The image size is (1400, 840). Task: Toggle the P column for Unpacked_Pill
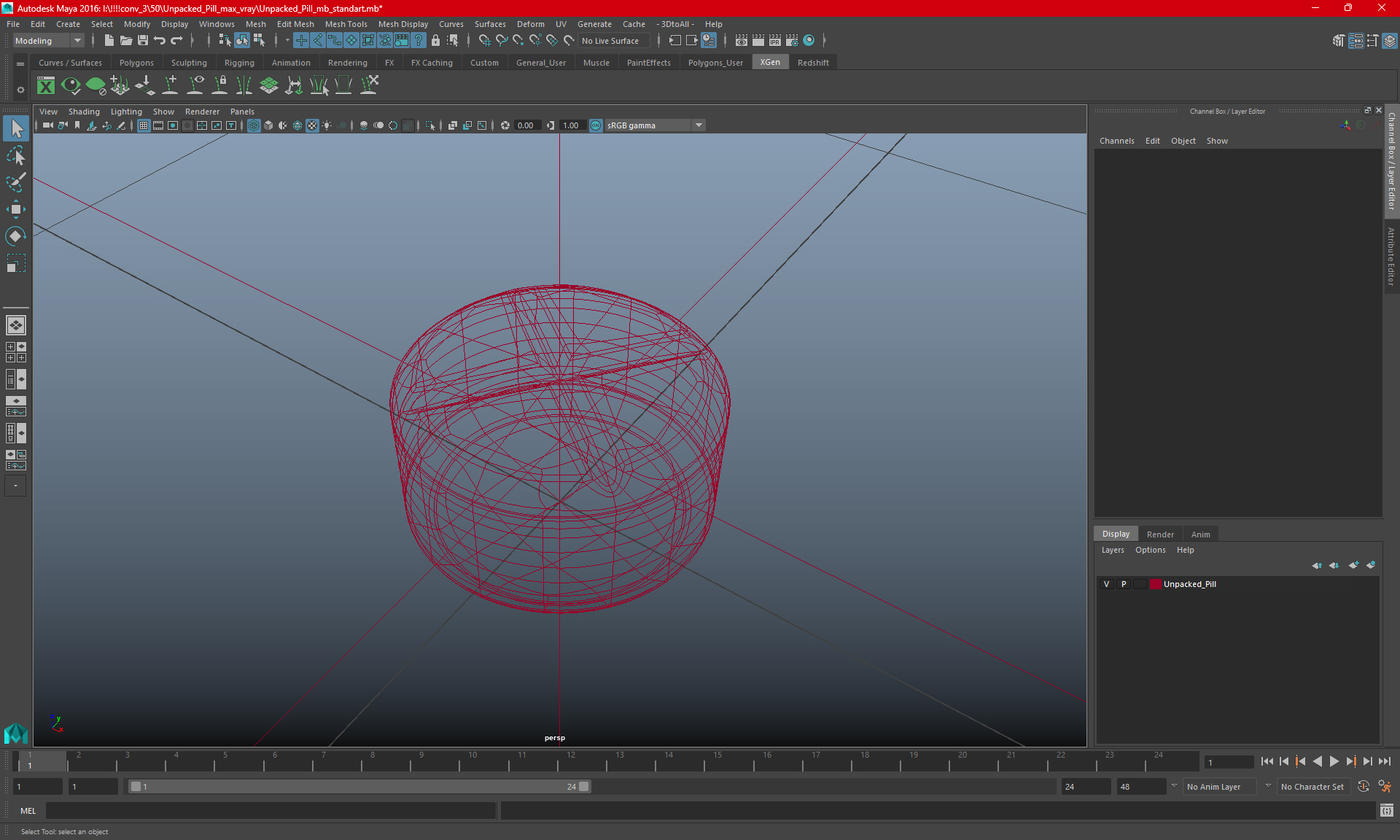[1123, 584]
